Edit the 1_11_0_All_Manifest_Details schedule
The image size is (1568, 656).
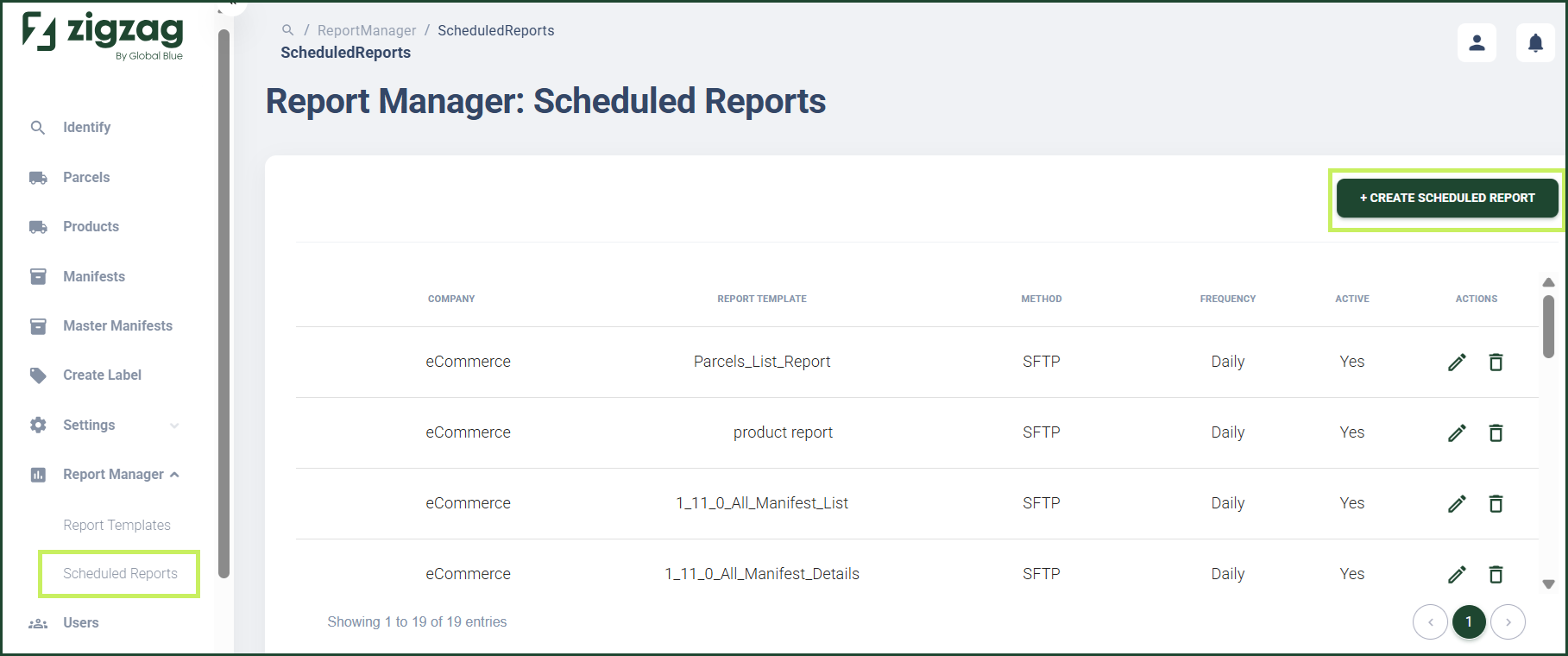(x=1457, y=575)
